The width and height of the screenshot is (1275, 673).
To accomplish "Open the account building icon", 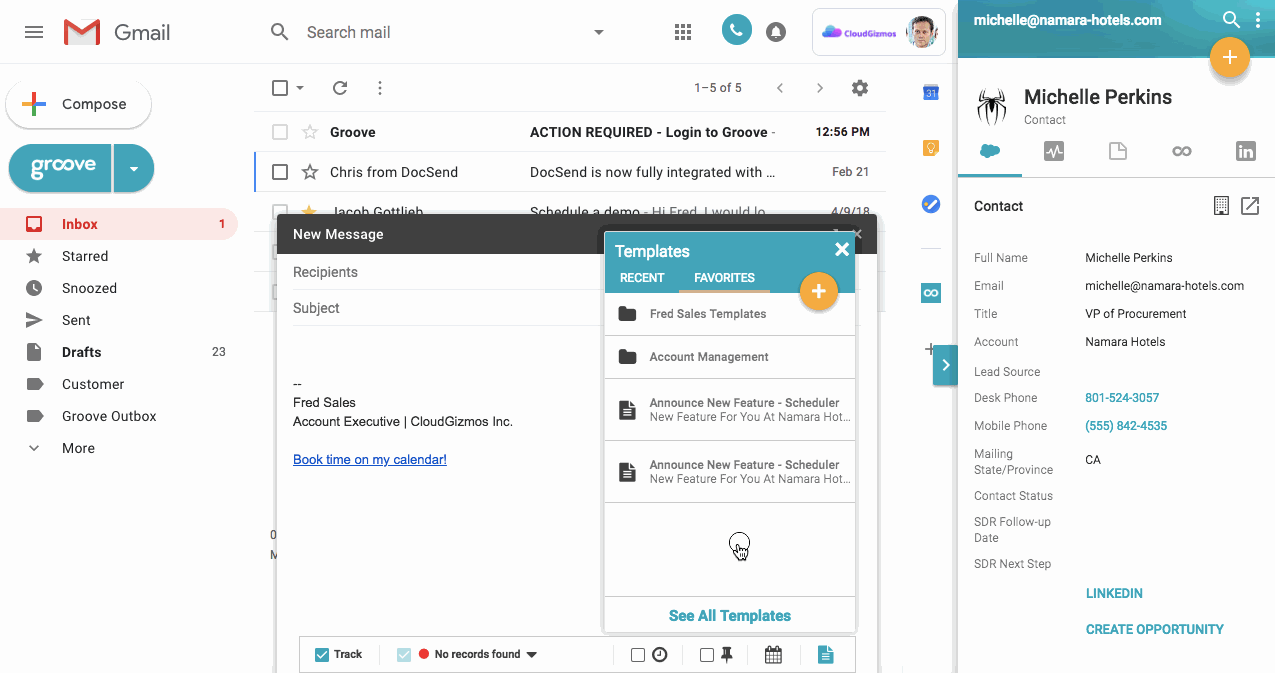I will [1221, 206].
